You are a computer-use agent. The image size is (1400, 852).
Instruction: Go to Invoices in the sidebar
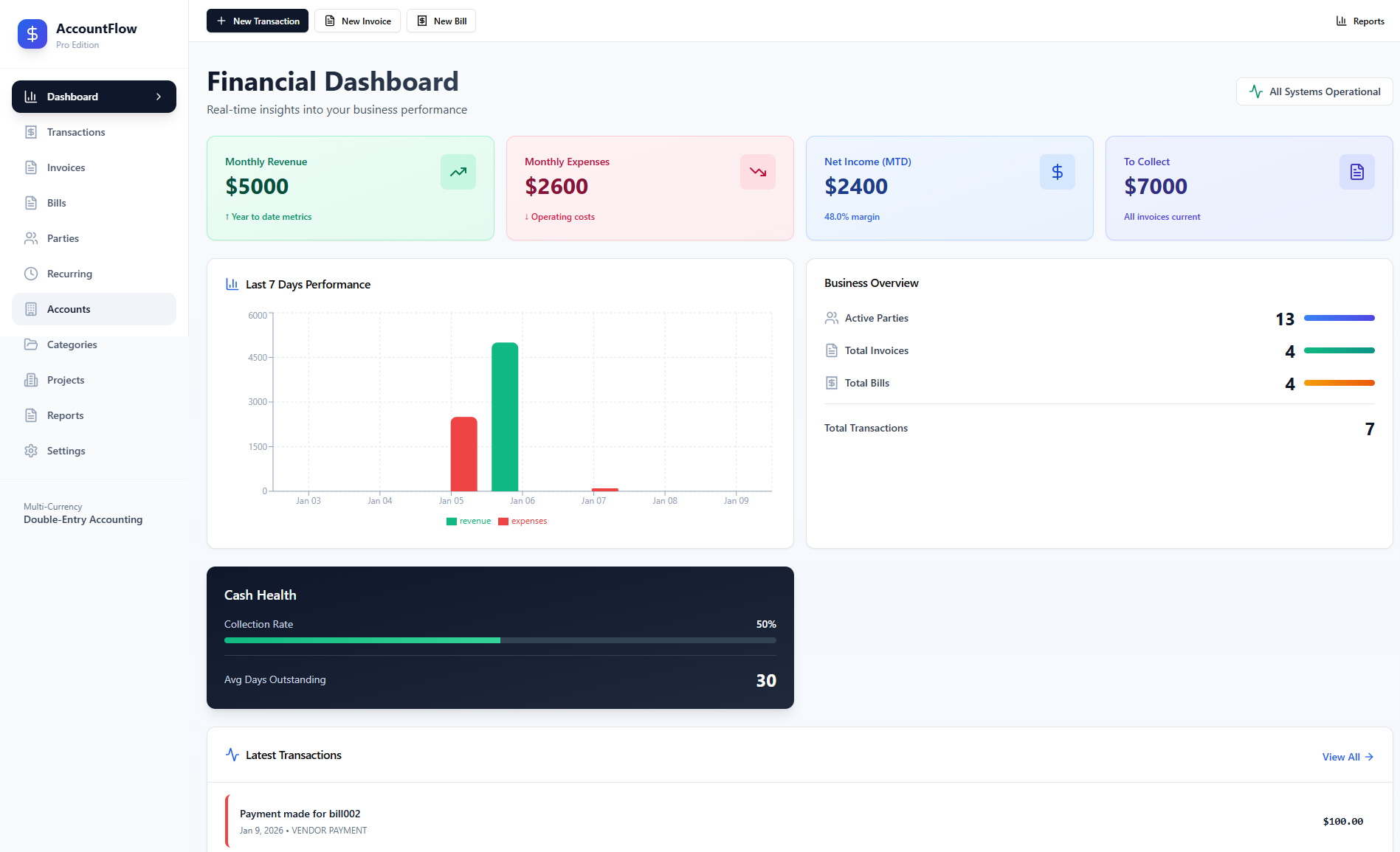pyautogui.click(x=94, y=167)
